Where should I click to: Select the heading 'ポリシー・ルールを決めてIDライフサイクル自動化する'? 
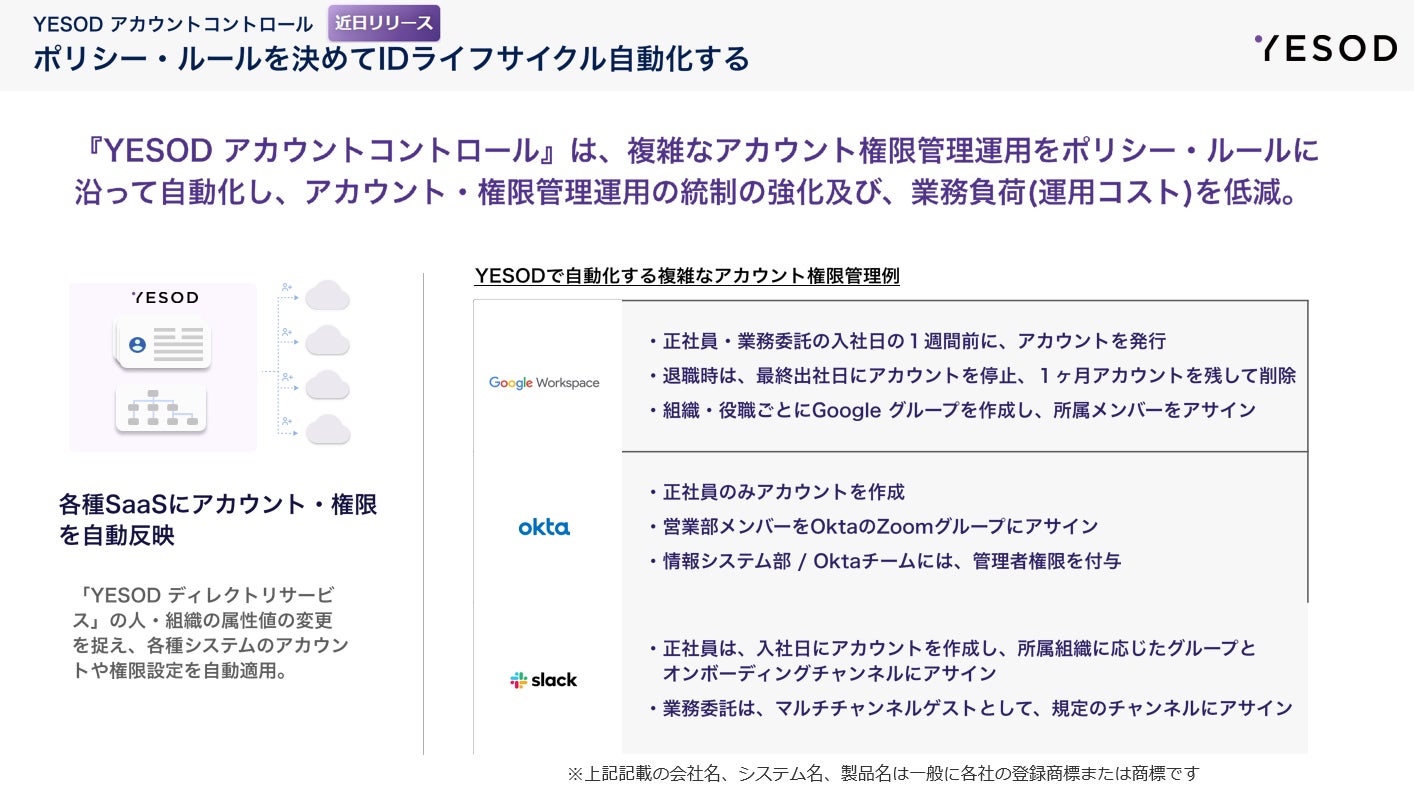pos(391,59)
